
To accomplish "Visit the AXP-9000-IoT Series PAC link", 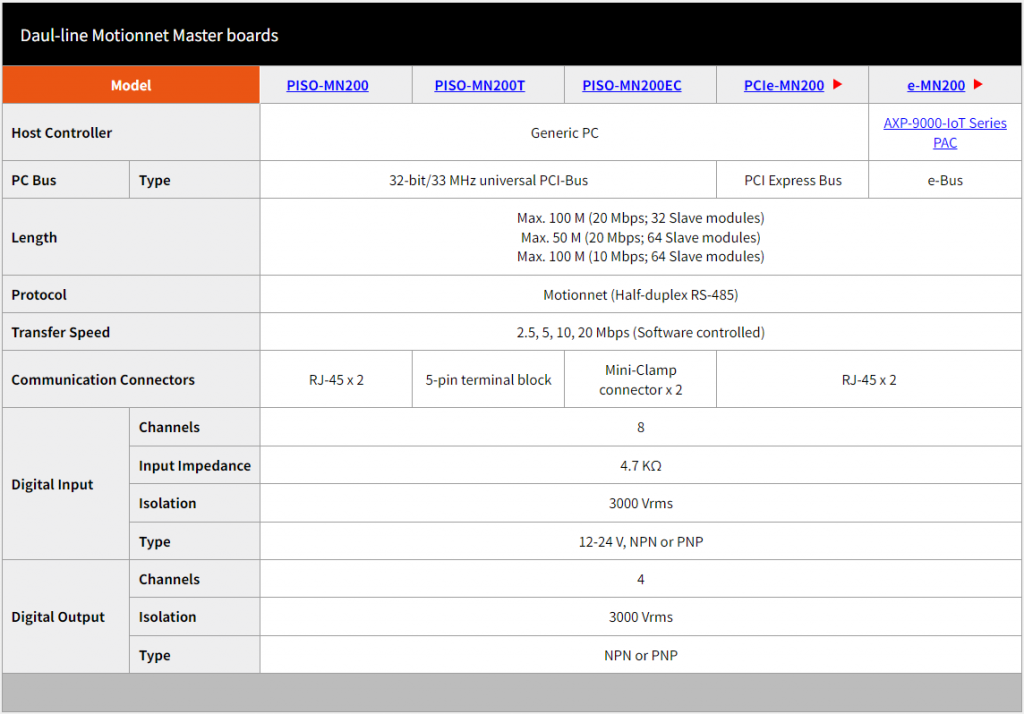I will point(945,133).
